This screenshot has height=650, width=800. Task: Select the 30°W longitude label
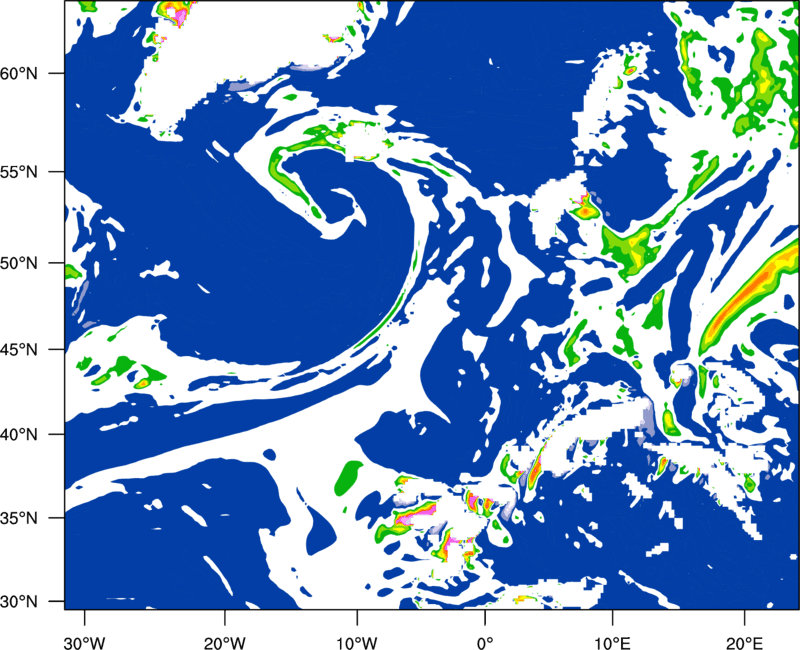point(84,643)
